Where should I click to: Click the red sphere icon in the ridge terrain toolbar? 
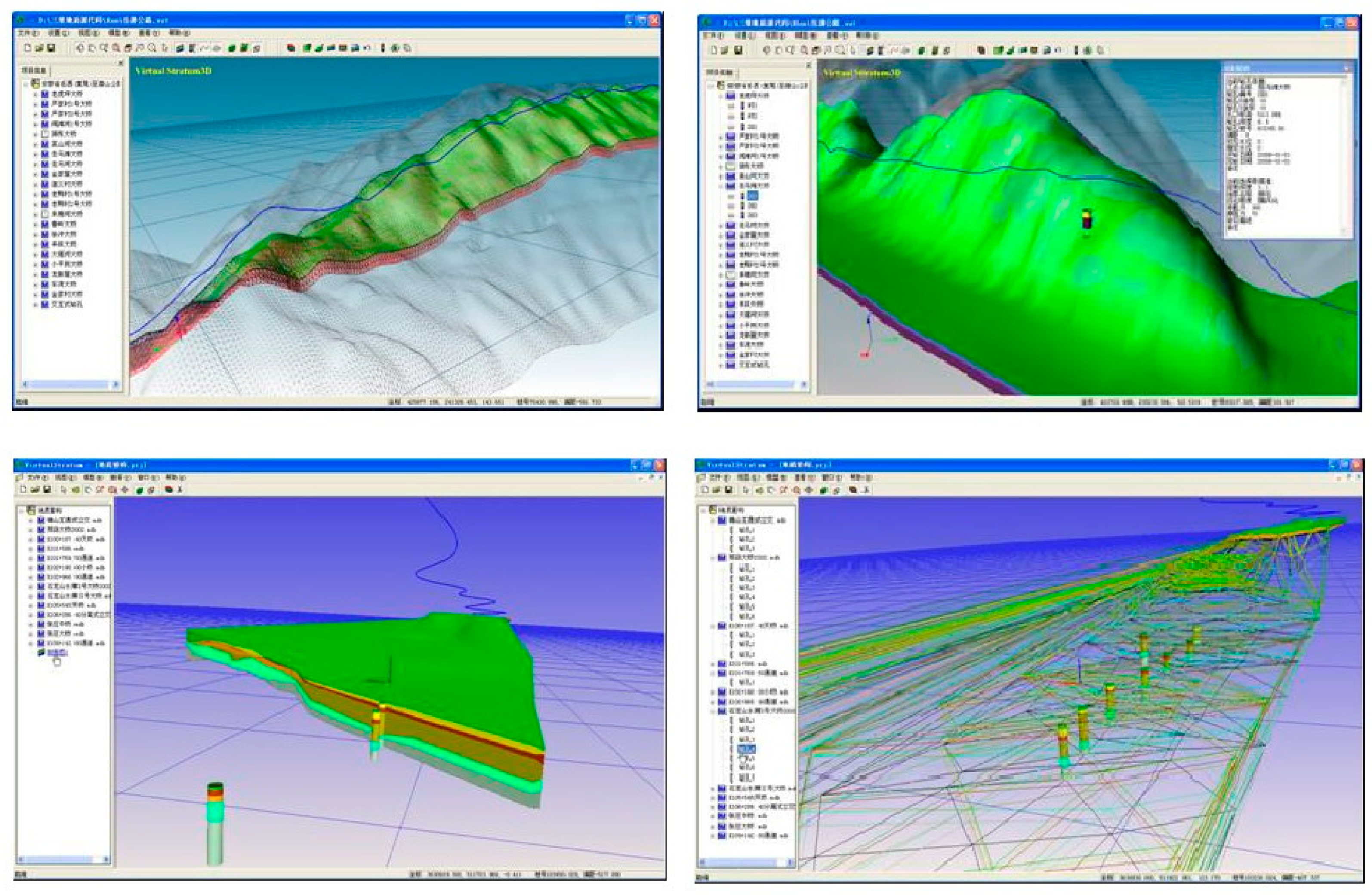[290, 48]
